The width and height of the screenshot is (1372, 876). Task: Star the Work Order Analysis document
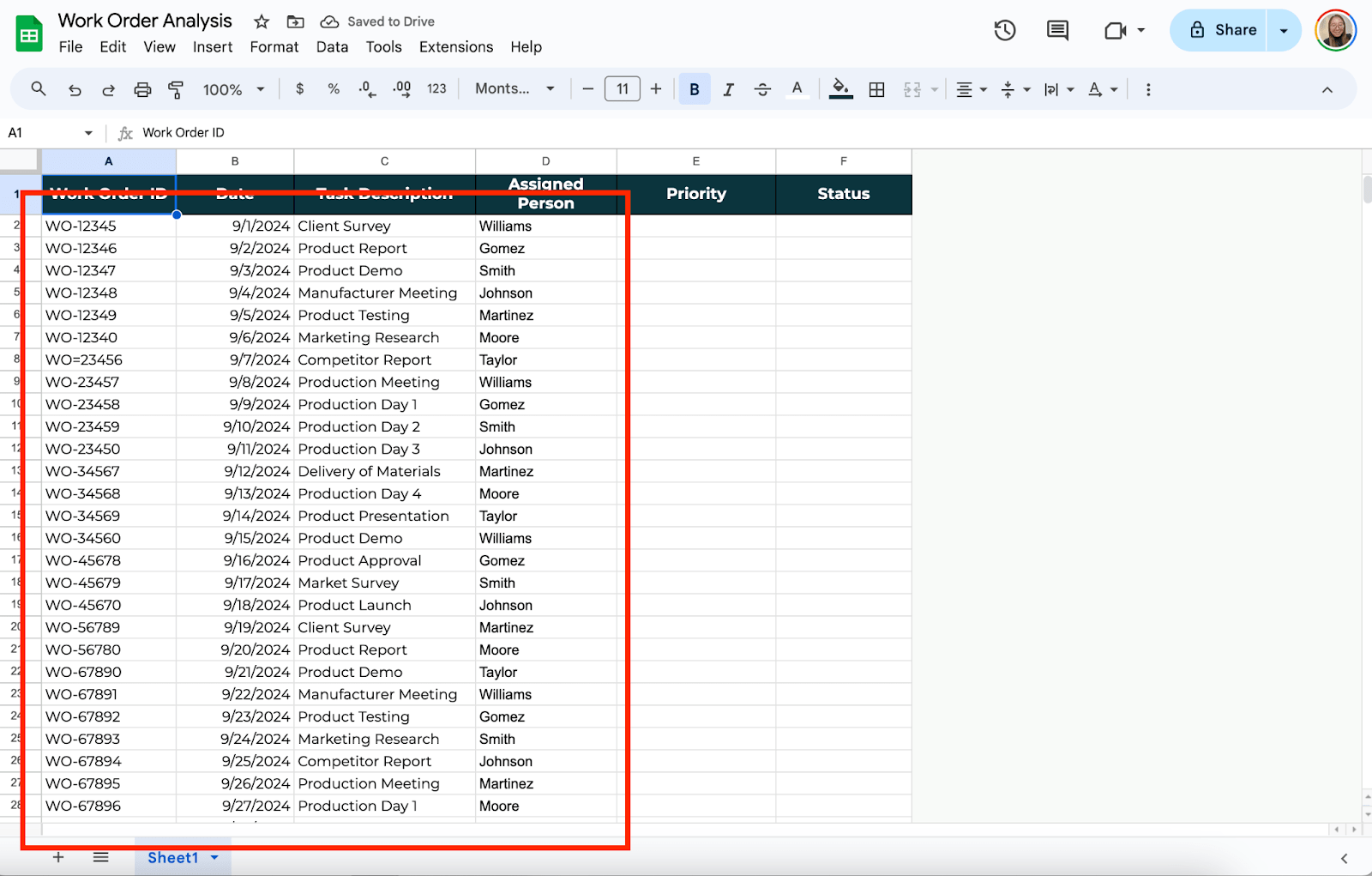[x=262, y=21]
